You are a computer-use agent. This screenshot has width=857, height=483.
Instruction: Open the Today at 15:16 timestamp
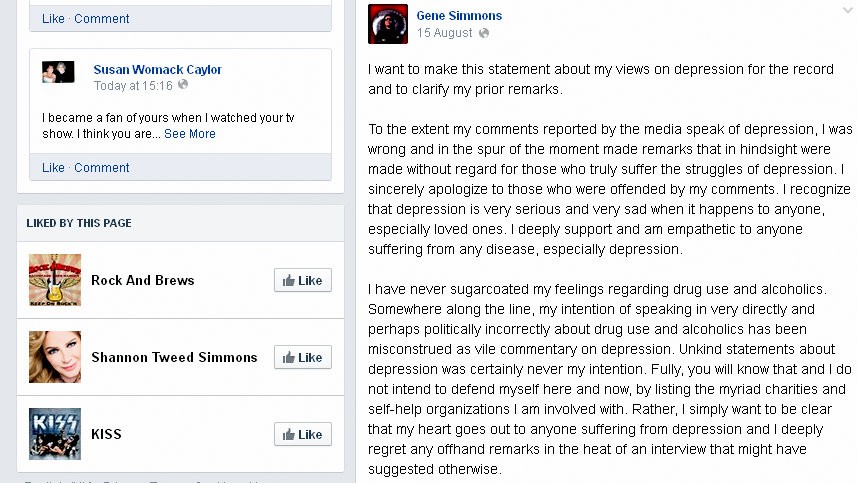(133, 86)
